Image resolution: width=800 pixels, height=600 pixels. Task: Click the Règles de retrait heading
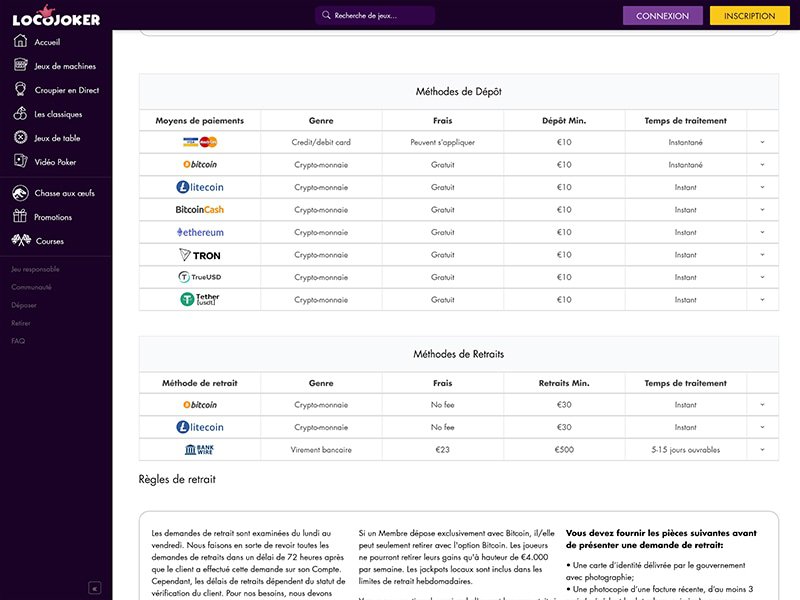177,479
